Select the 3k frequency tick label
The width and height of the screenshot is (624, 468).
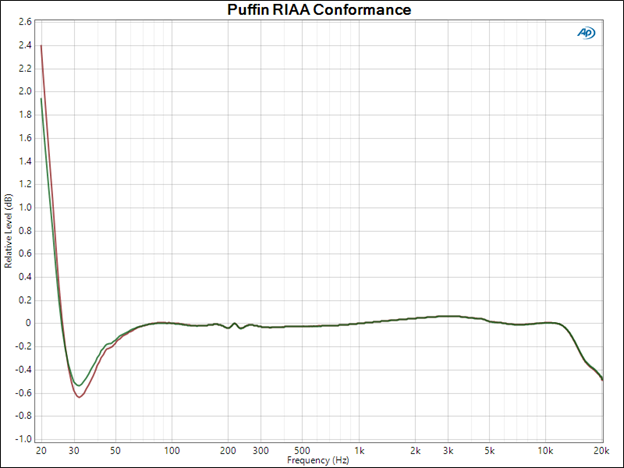click(x=448, y=451)
